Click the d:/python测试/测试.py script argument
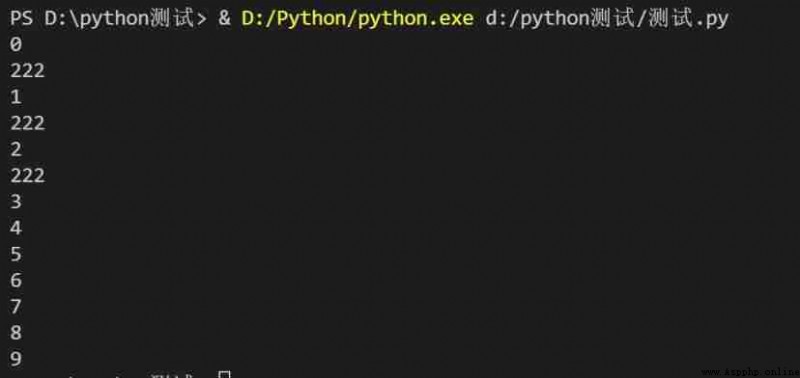The width and height of the screenshot is (800, 378). tap(607, 19)
